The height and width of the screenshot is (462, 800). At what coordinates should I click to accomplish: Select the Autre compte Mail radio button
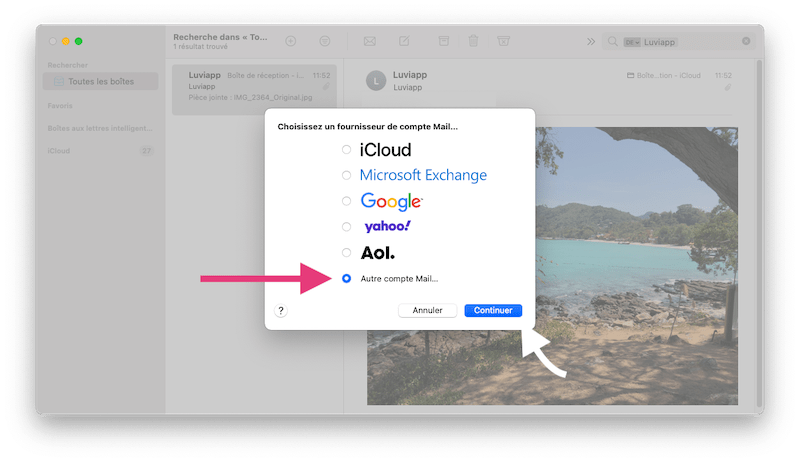pos(346,278)
